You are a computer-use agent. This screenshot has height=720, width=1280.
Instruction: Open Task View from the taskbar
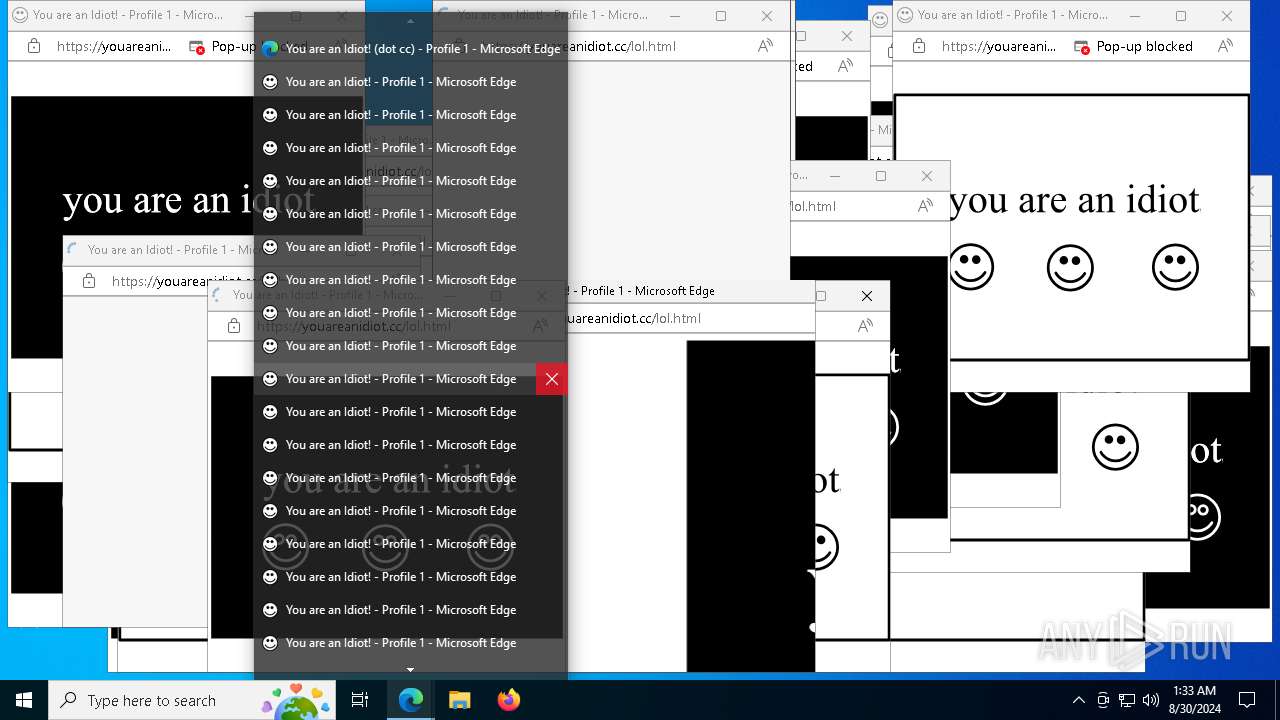pos(360,700)
